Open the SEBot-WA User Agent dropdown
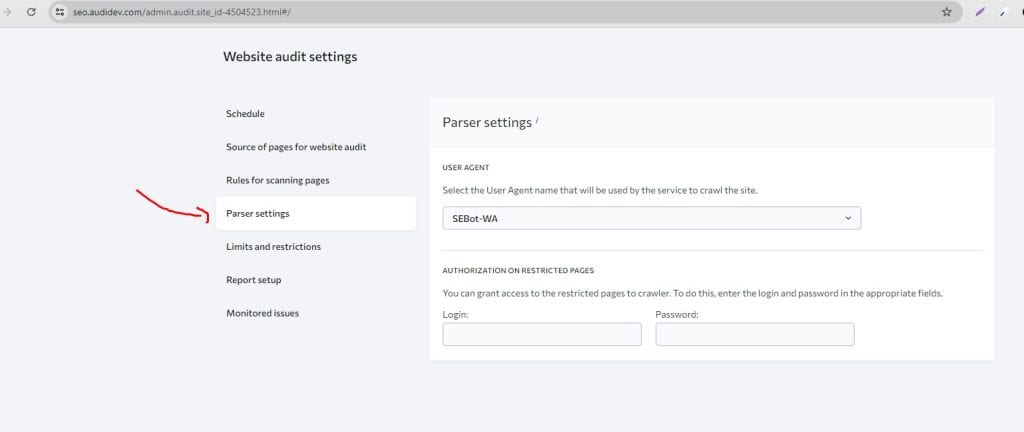The width and height of the screenshot is (1024, 432). point(652,218)
